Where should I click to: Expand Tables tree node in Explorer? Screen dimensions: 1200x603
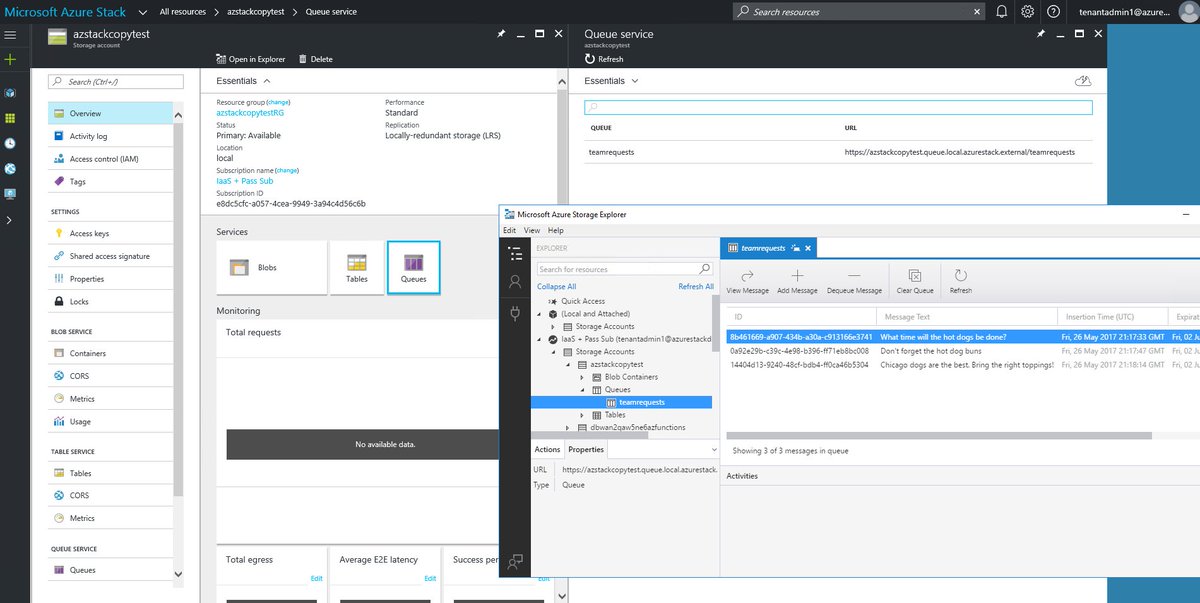[x=583, y=414]
